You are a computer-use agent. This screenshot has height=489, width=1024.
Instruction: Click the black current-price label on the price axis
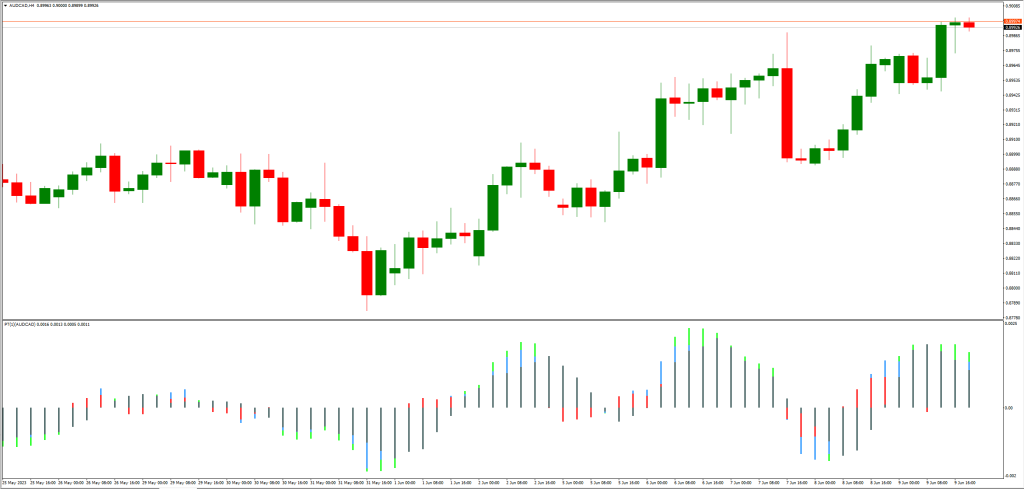tap(1012, 27)
